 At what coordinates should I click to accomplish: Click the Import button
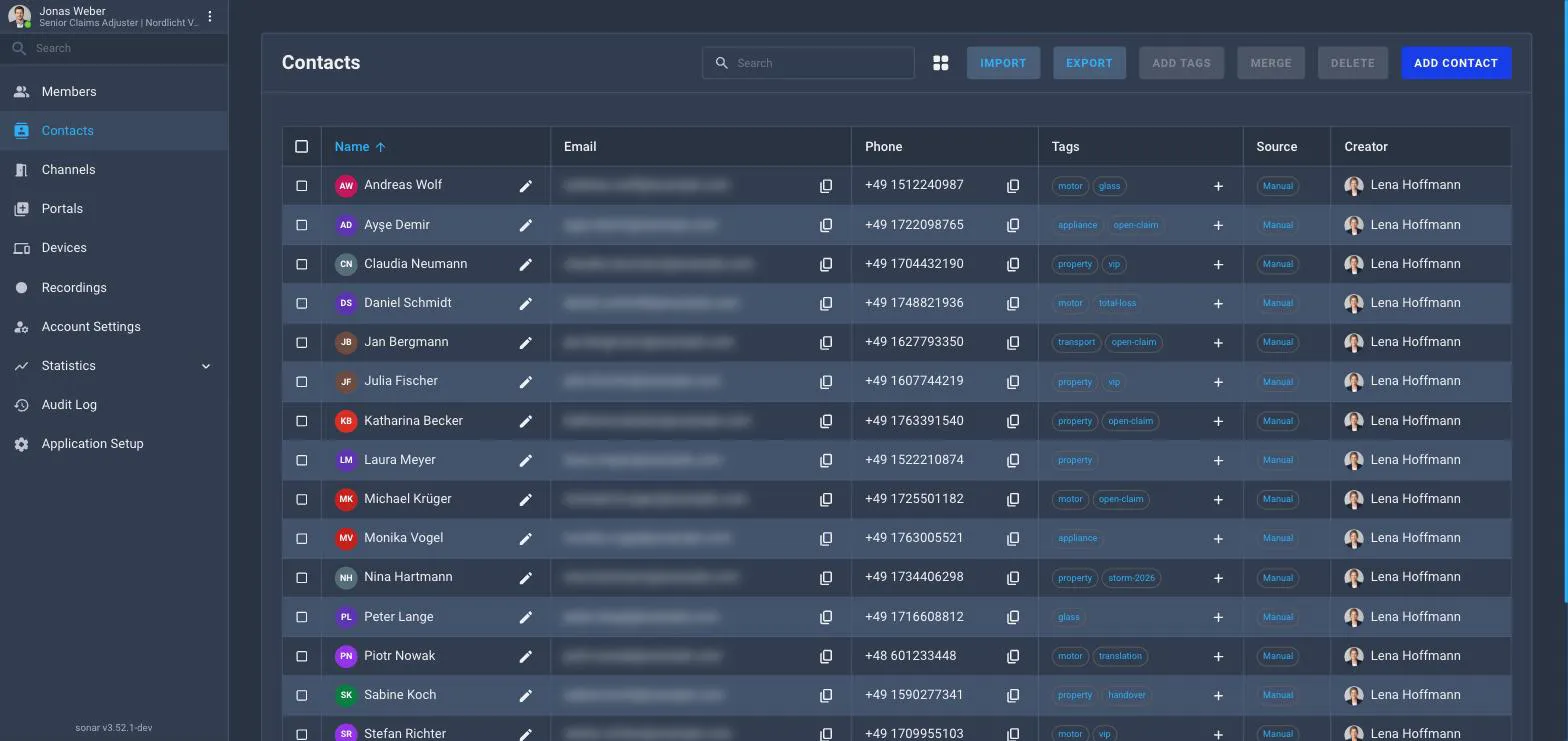coord(1003,63)
